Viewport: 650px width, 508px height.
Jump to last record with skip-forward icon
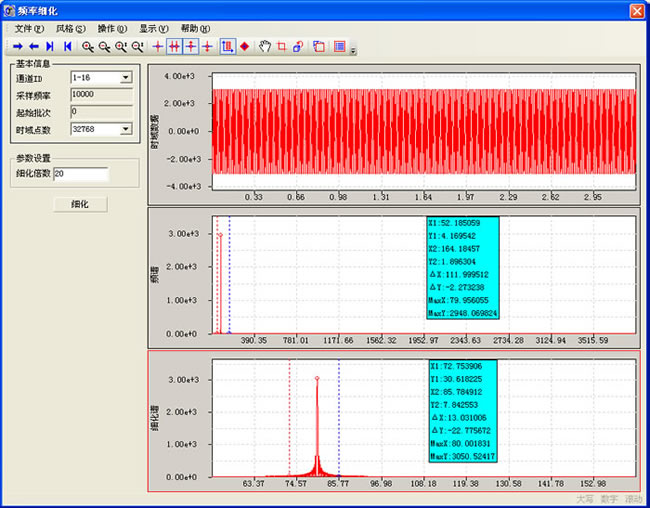coord(49,47)
